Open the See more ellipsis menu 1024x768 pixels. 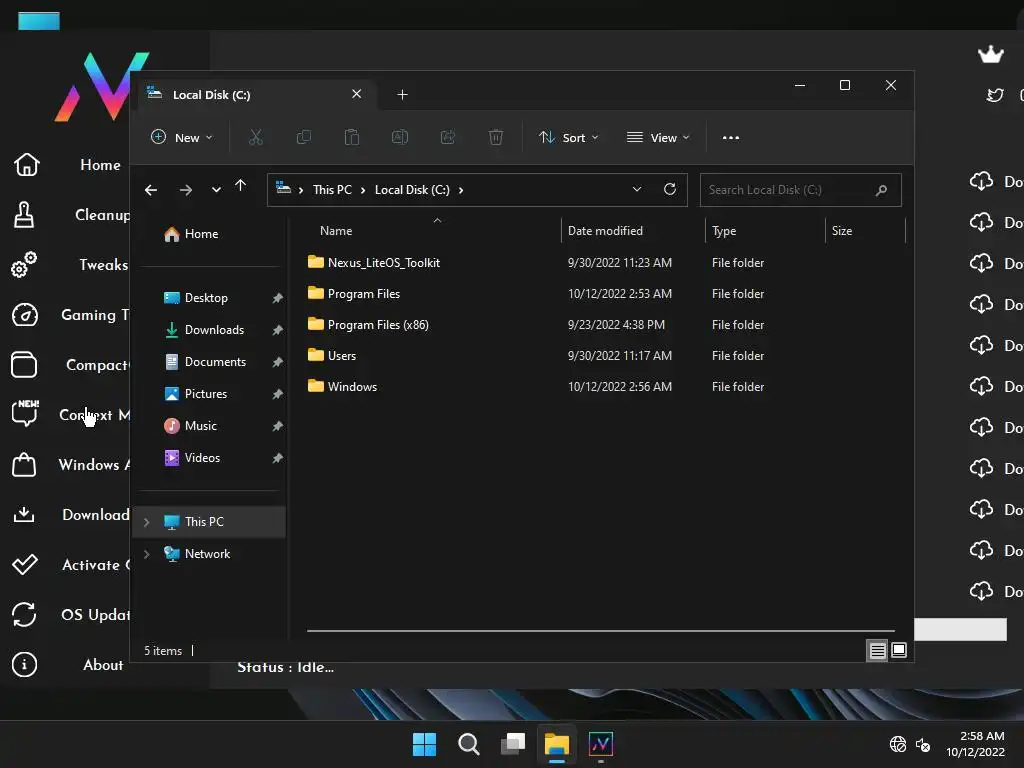pos(731,138)
